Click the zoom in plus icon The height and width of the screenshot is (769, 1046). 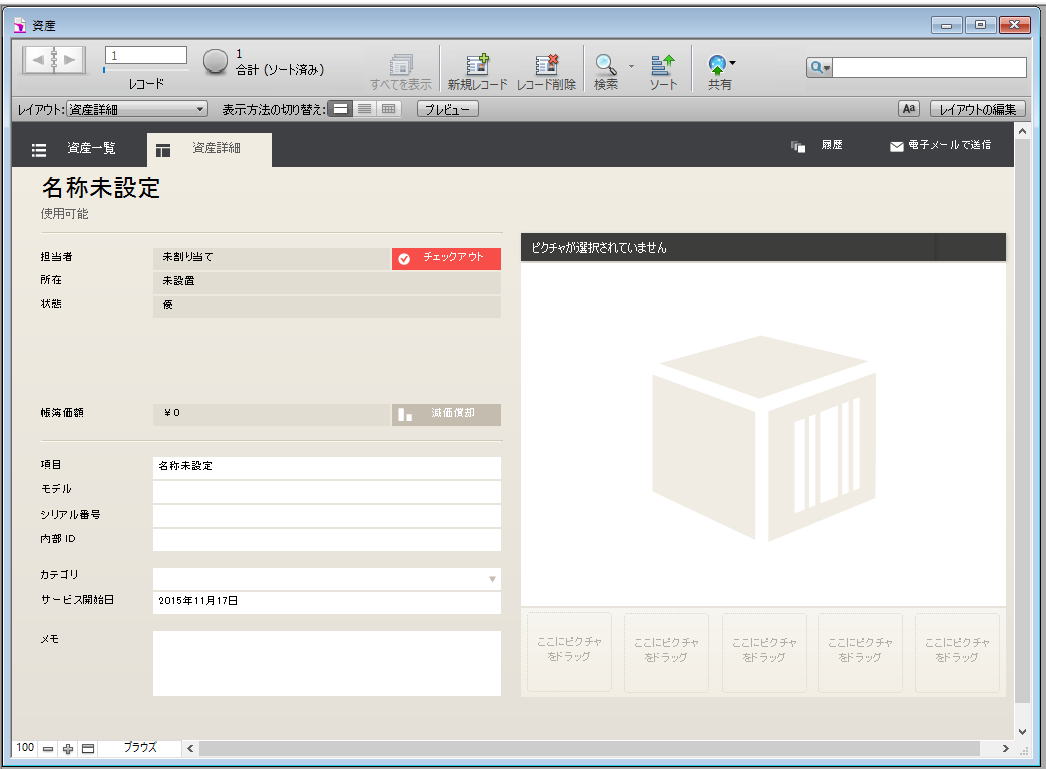[68, 749]
